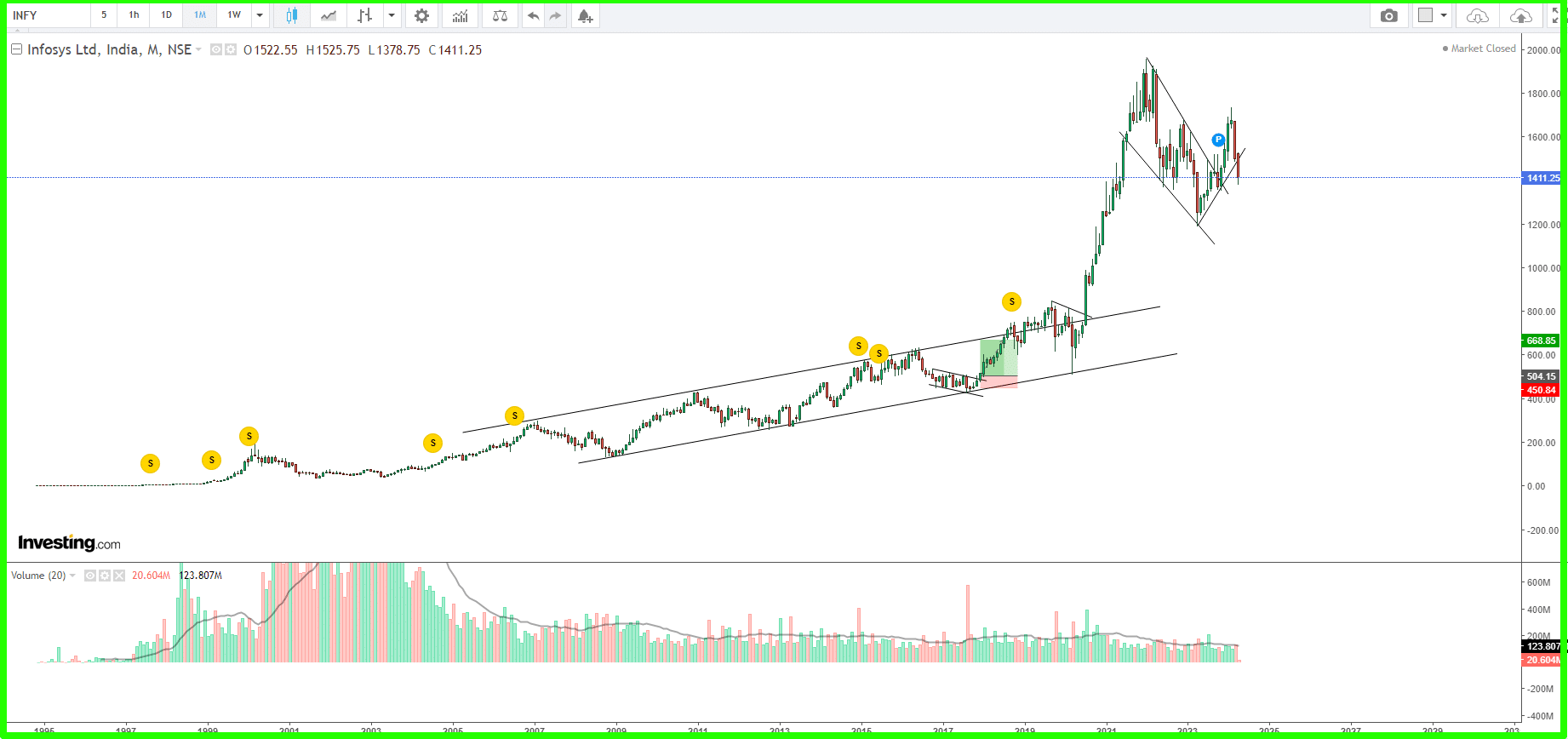Load chart layout from cloud download icon

[1478, 15]
